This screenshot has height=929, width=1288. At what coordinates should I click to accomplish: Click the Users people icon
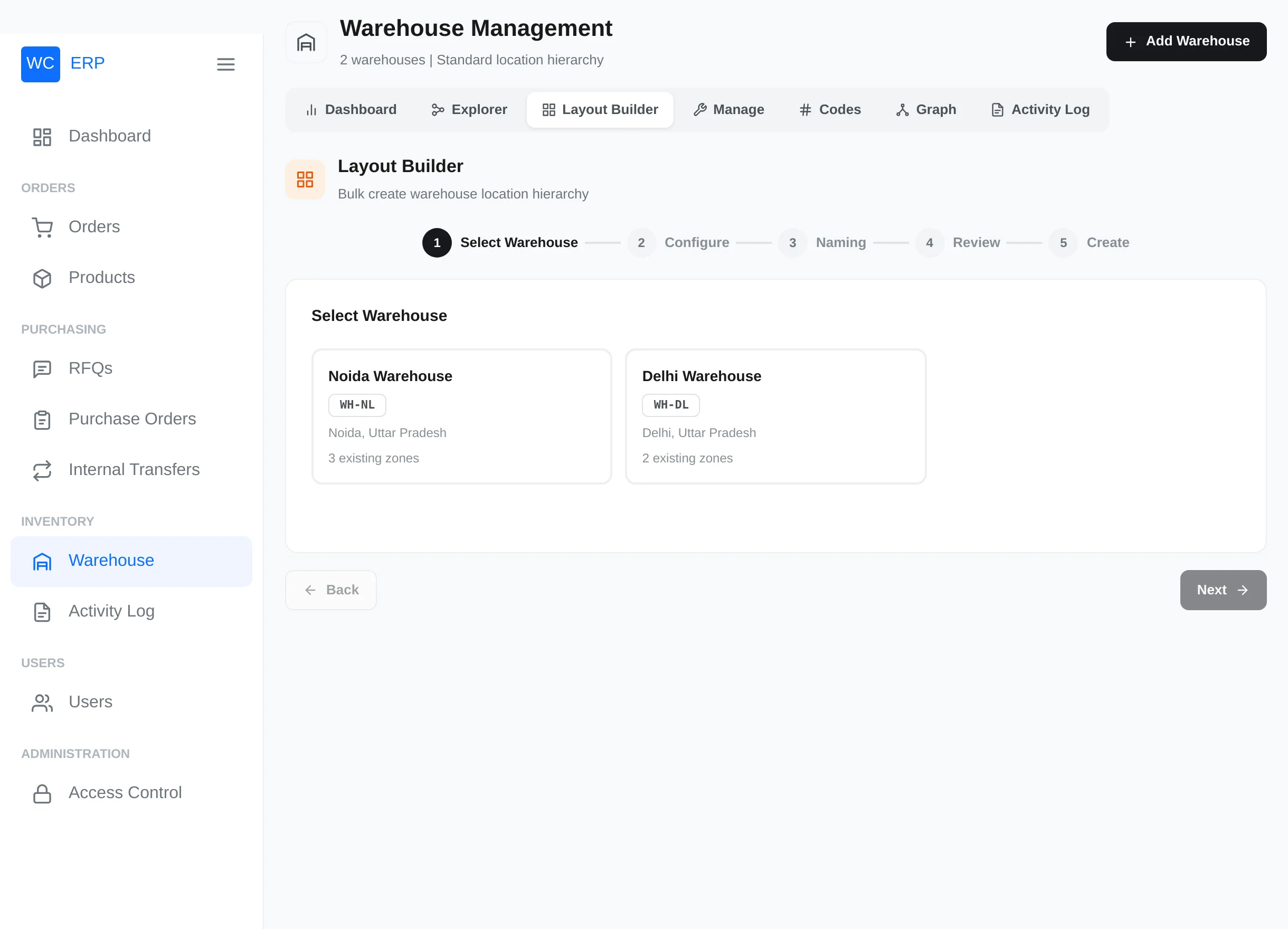tap(42, 703)
